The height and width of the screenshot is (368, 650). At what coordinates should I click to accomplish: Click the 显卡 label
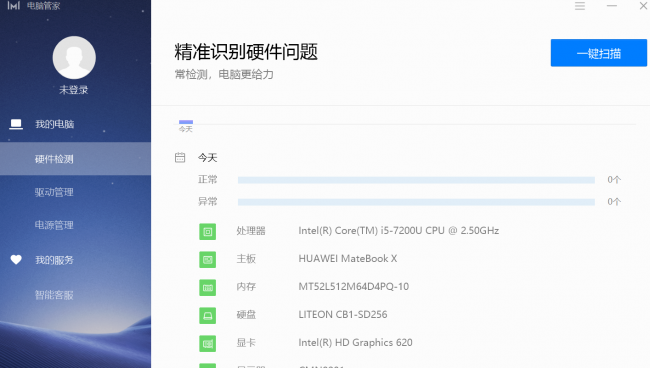coord(246,342)
